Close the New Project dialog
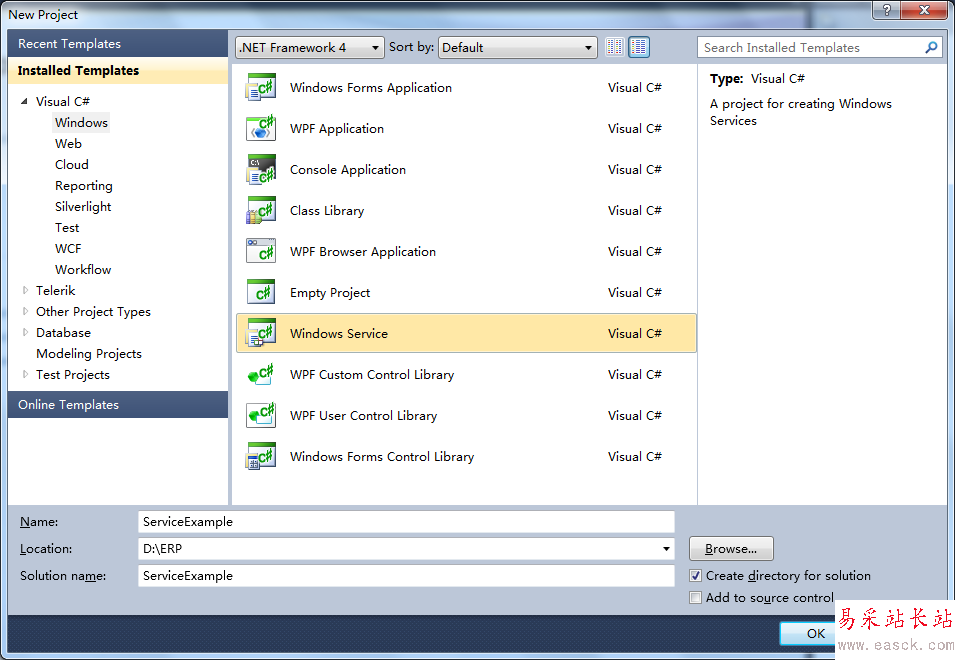The image size is (955, 660). (x=924, y=10)
